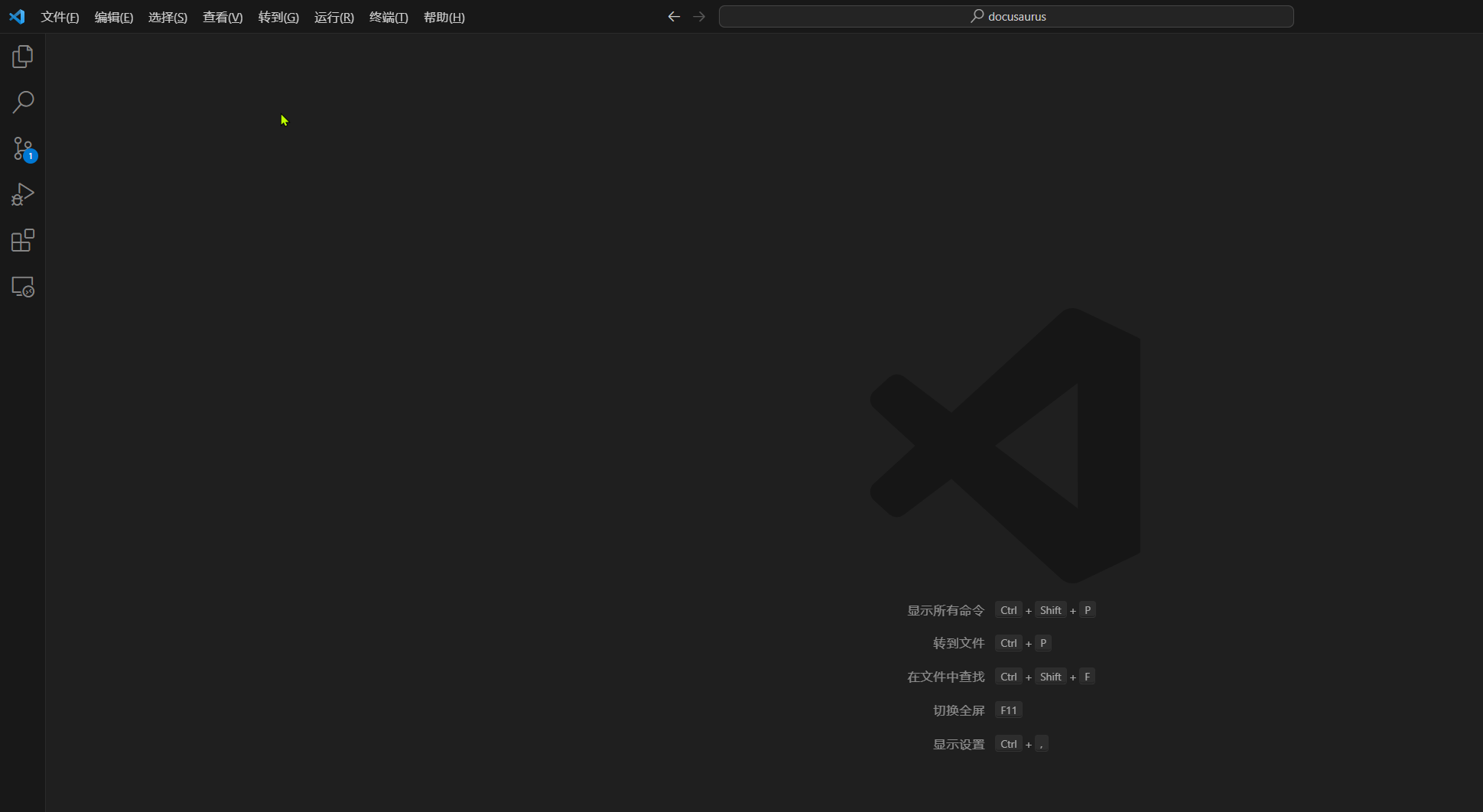The height and width of the screenshot is (812, 1483).
Task: Click the docusaurus command center search box
Action: click(1006, 16)
